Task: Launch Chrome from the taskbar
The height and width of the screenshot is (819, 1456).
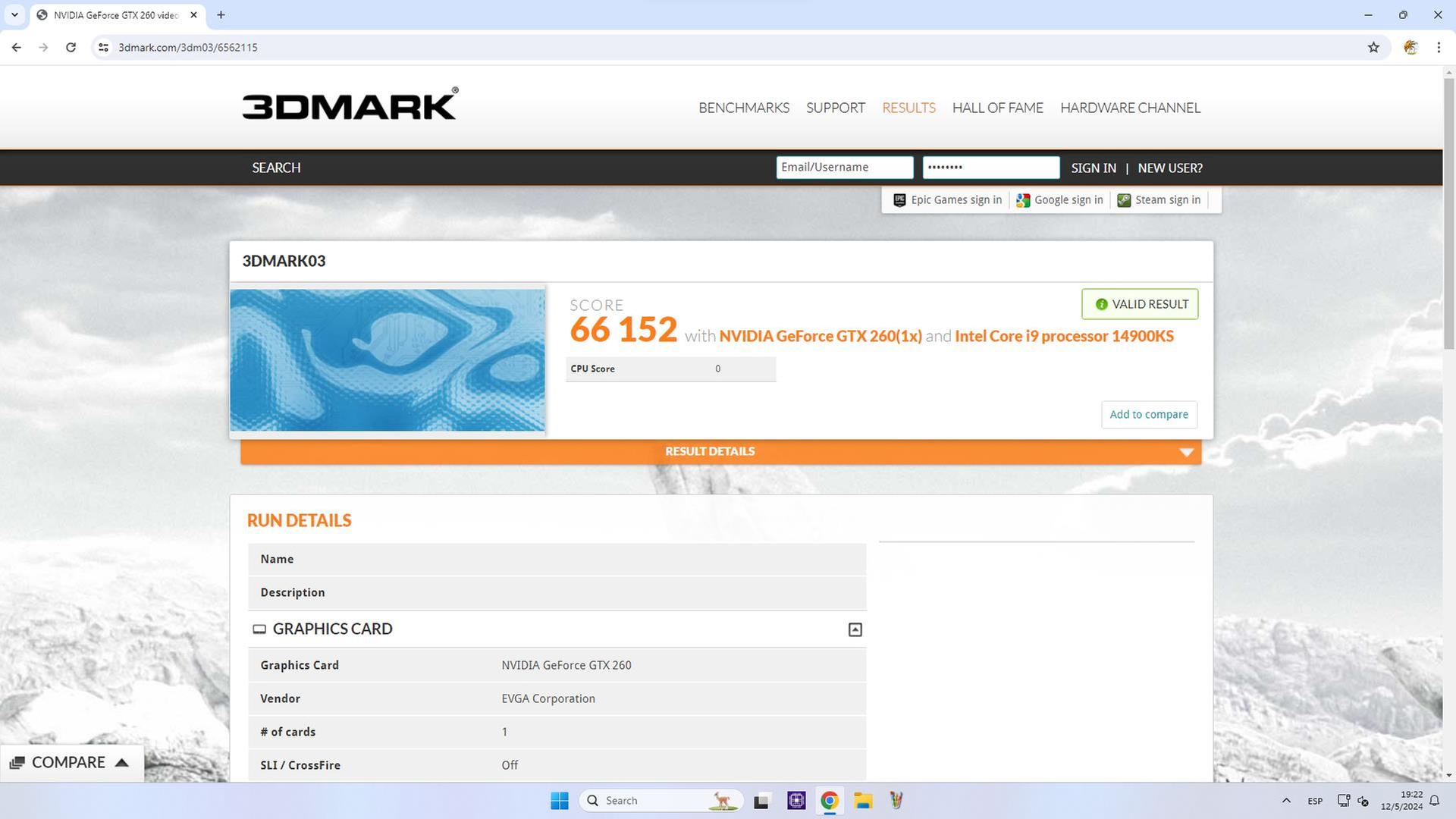Action: pyautogui.click(x=829, y=801)
